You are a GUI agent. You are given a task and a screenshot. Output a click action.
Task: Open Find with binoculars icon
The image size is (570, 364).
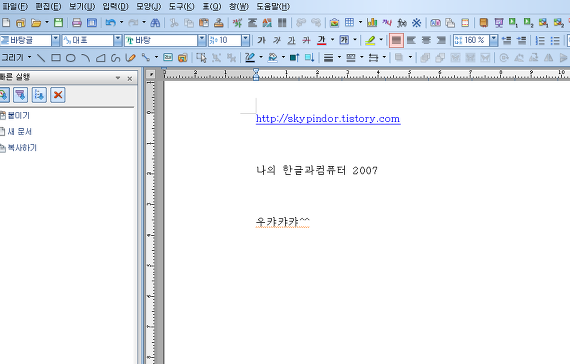(155, 23)
